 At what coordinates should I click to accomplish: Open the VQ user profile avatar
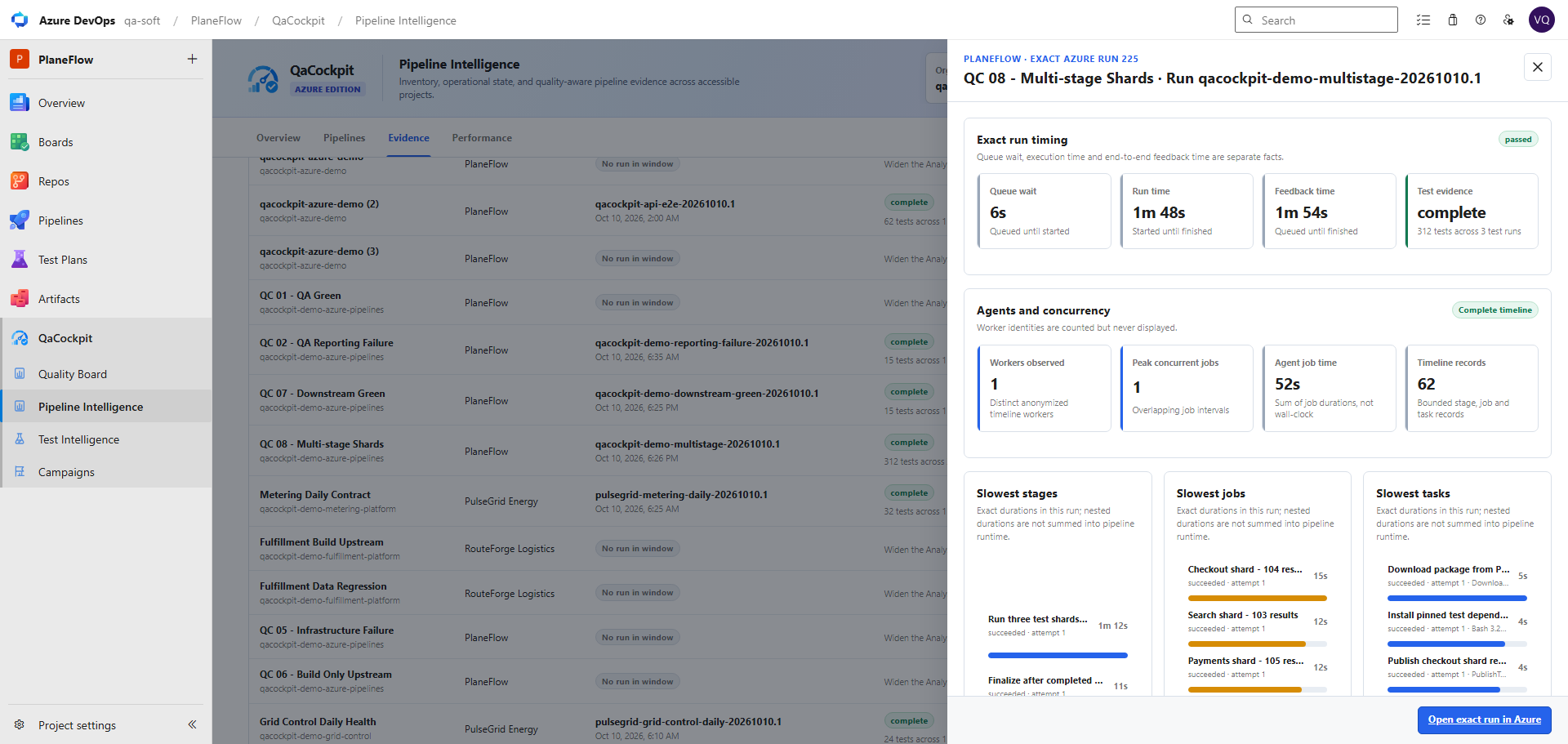pyautogui.click(x=1542, y=20)
